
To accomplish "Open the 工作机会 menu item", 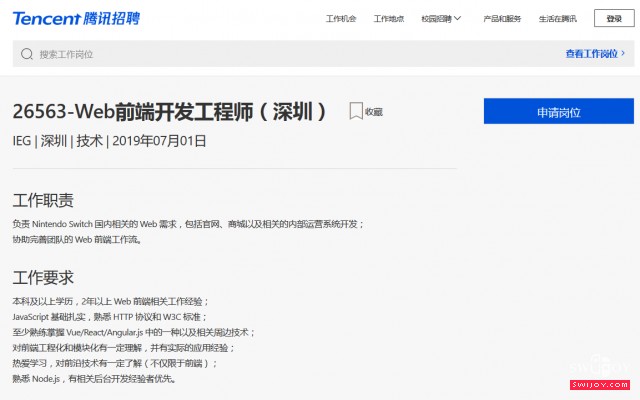I will click(x=341, y=19).
